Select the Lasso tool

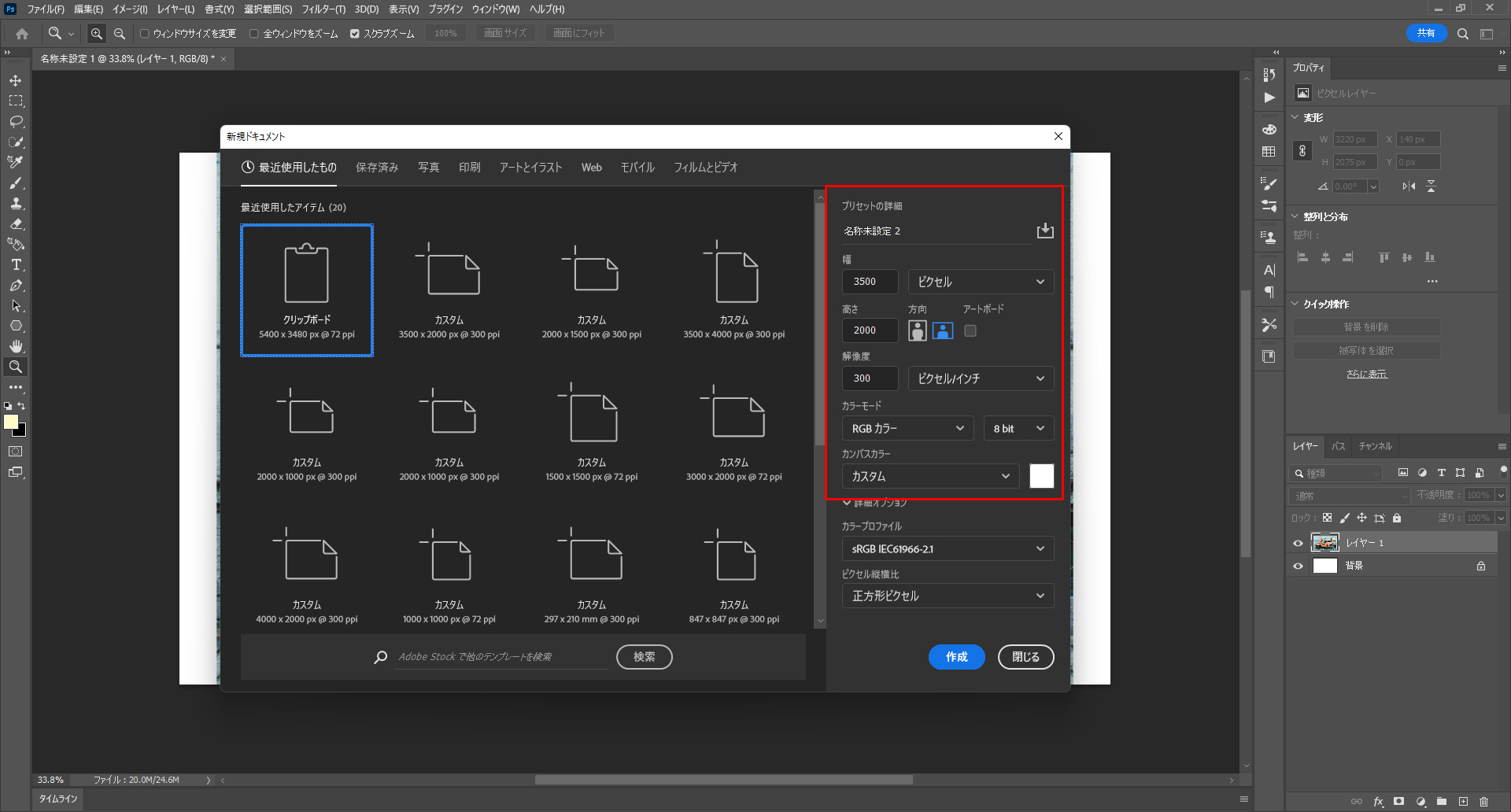point(16,122)
